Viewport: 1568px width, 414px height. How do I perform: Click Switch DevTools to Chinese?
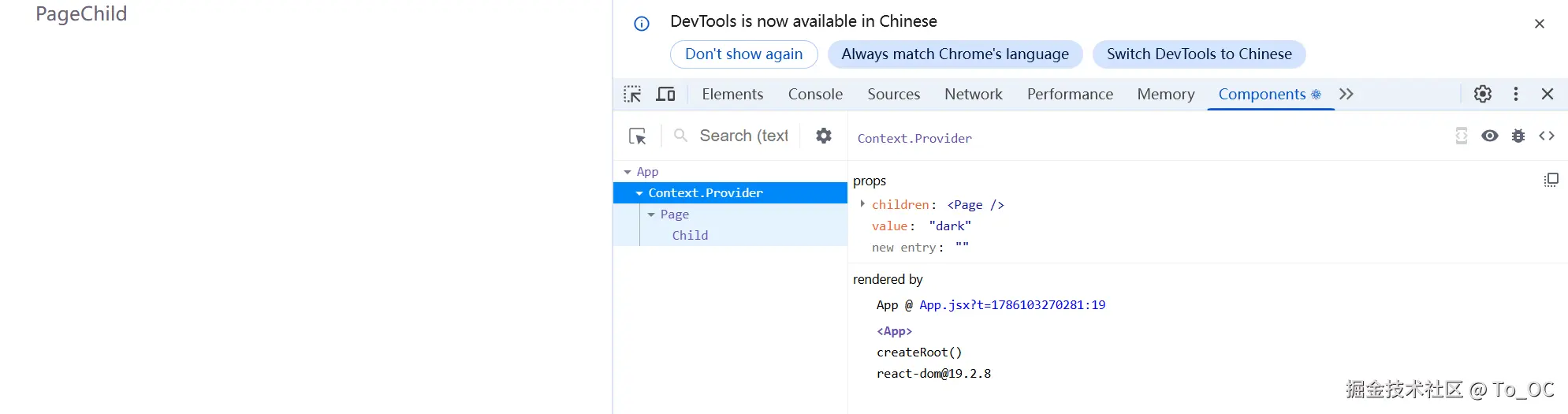[x=1199, y=54]
